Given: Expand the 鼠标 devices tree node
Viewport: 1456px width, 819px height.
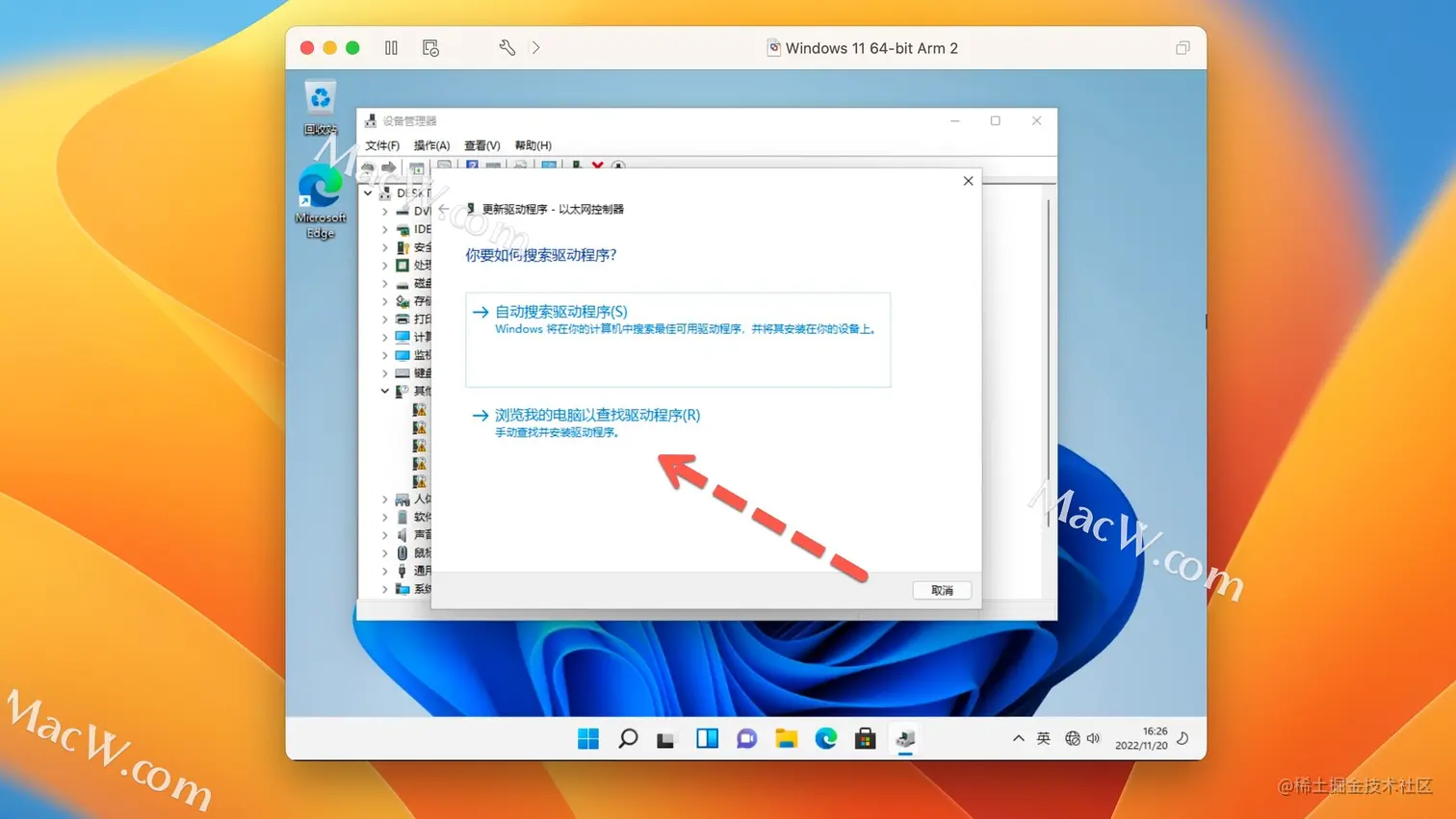Looking at the screenshot, I should coord(385,552).
